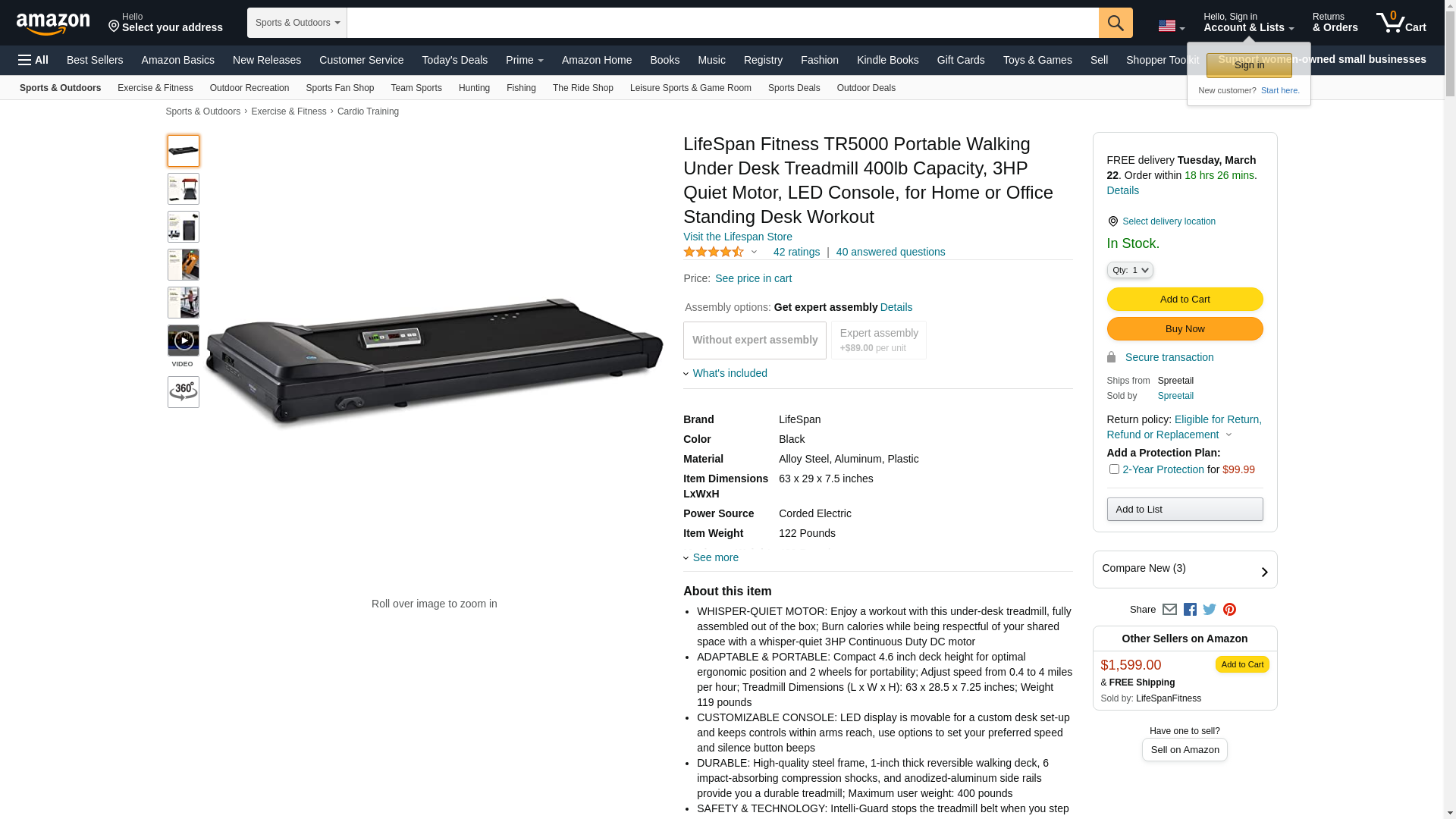Share the product on Pinterest
The height and width of the screenshot is (819, 1456).
click(x=1229, y=610)
